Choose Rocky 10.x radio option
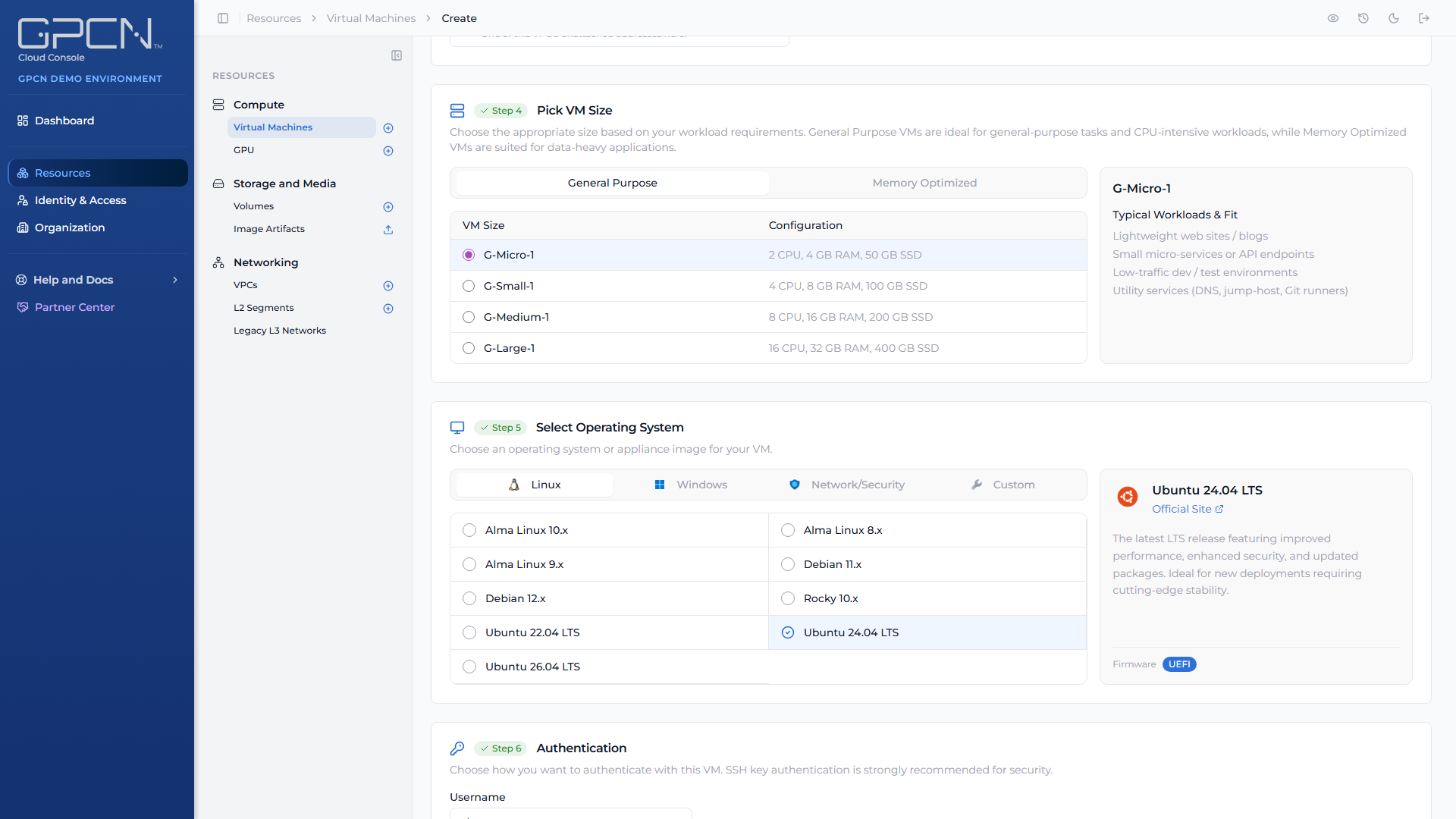Image resolution: width=1456 pixels, height=819 pixels. pos(788,598)
